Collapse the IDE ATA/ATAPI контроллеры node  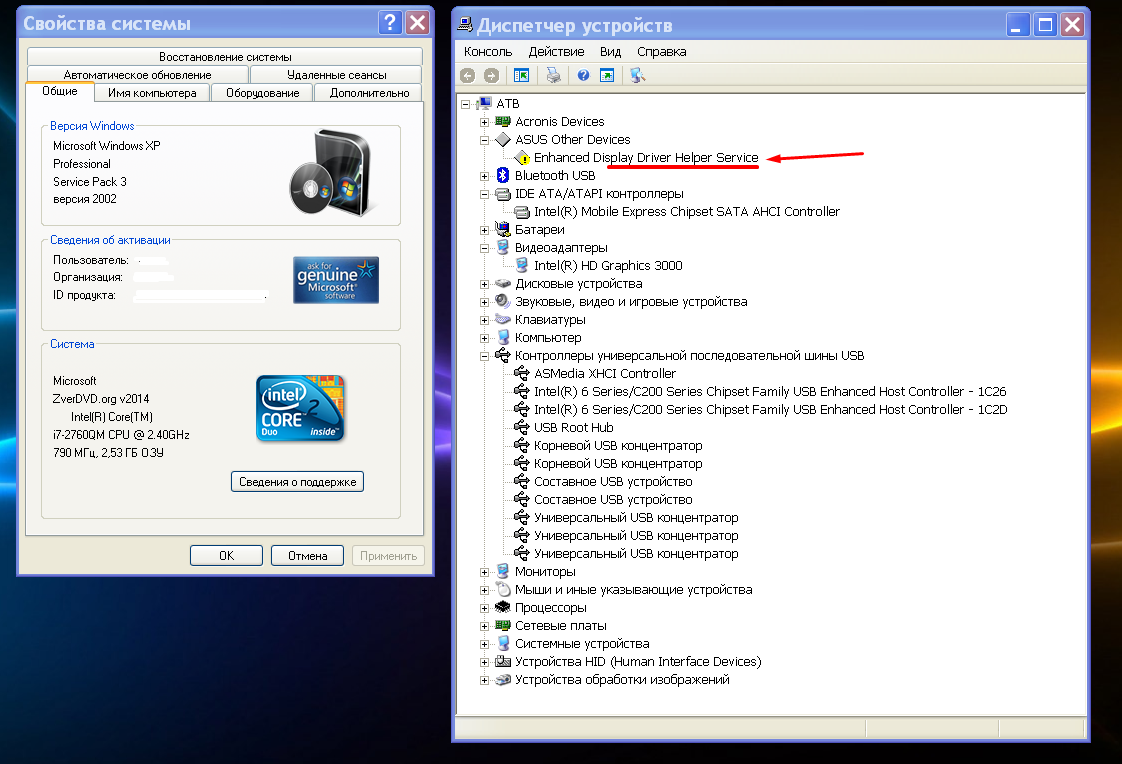[484, 194]
